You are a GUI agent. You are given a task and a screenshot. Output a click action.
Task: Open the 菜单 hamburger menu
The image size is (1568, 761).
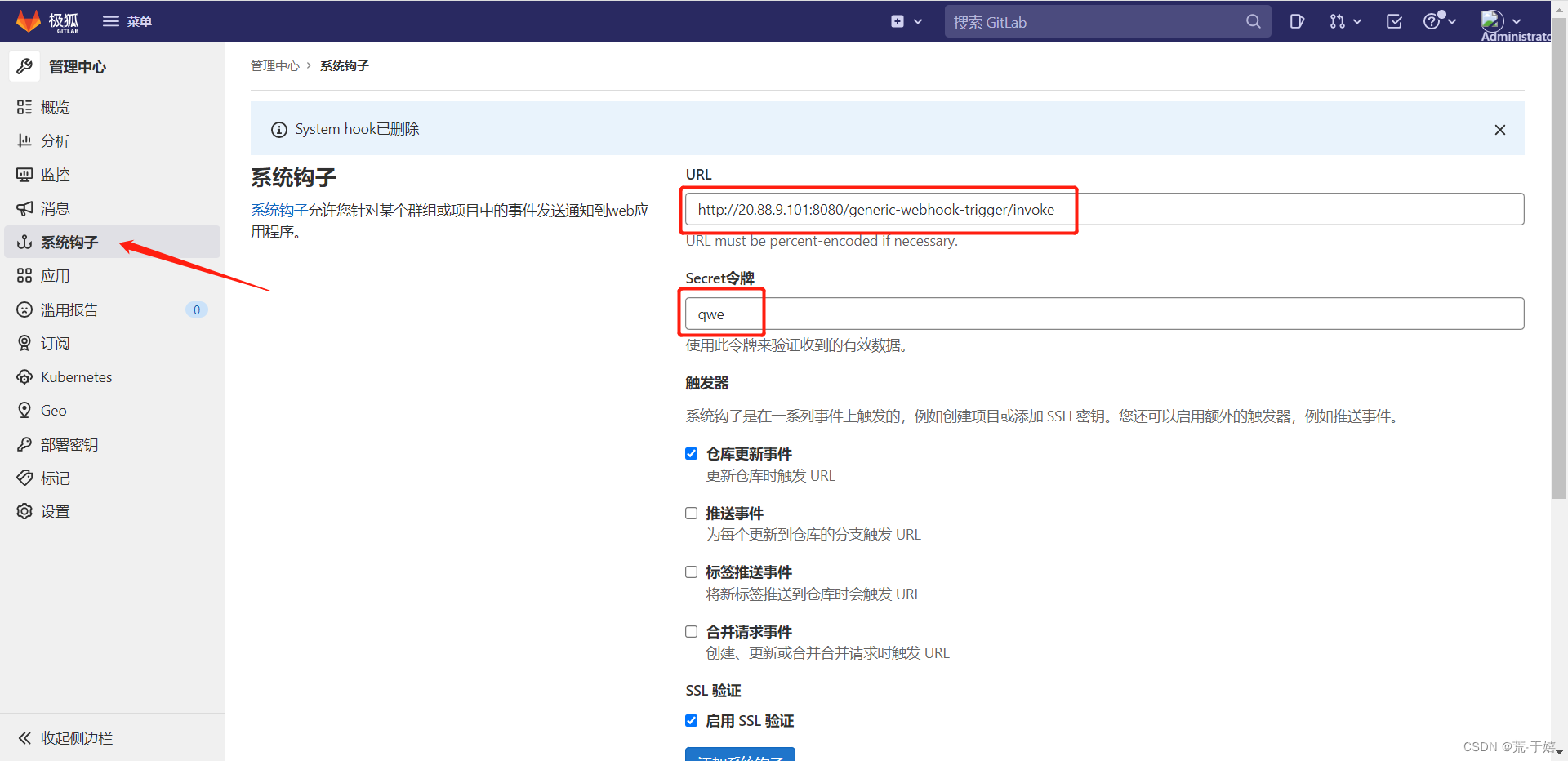coord(127,21)
